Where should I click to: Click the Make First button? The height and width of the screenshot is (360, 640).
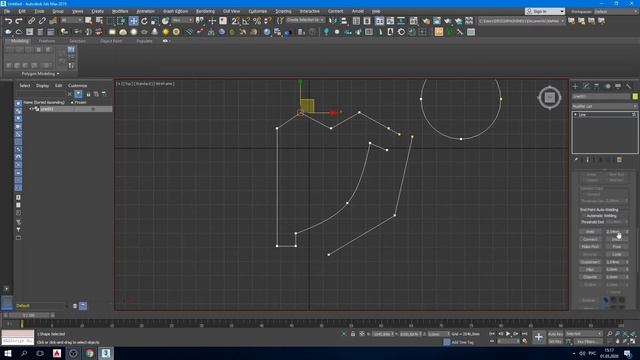click(590, 247)
